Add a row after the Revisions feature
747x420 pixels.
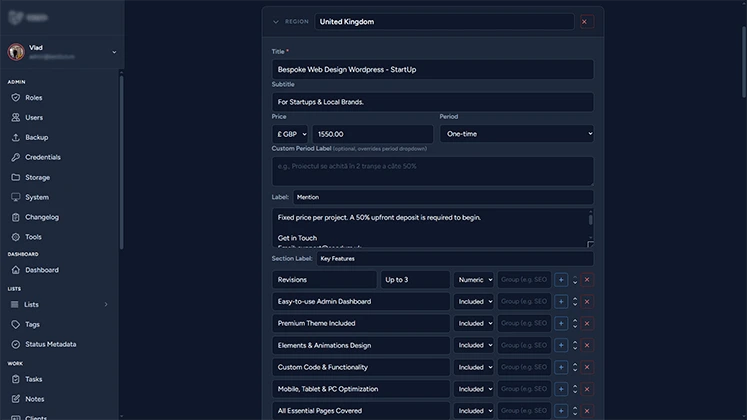click(561, 280)
